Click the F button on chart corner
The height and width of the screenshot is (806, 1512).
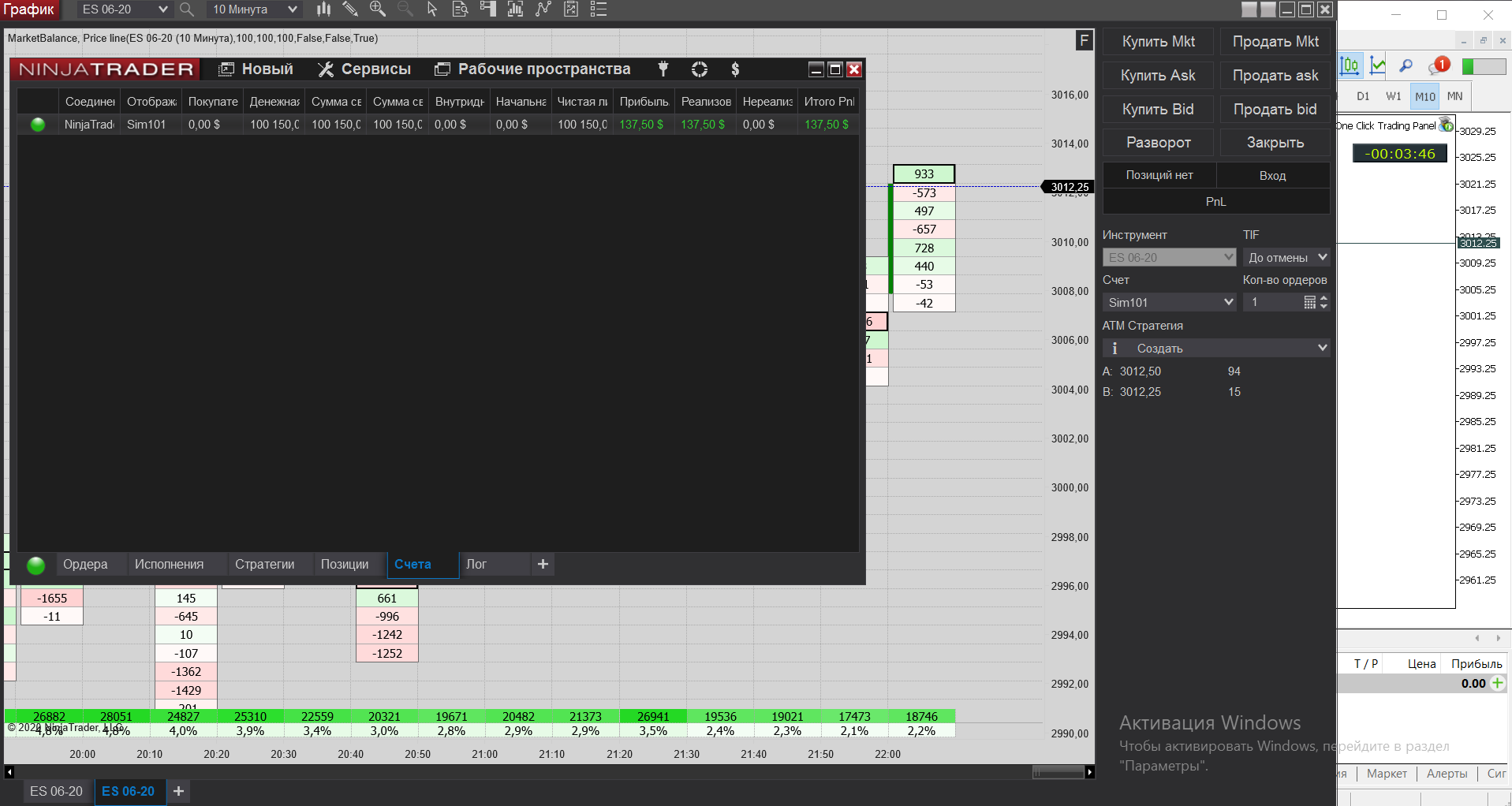(x=1085, y=40)
